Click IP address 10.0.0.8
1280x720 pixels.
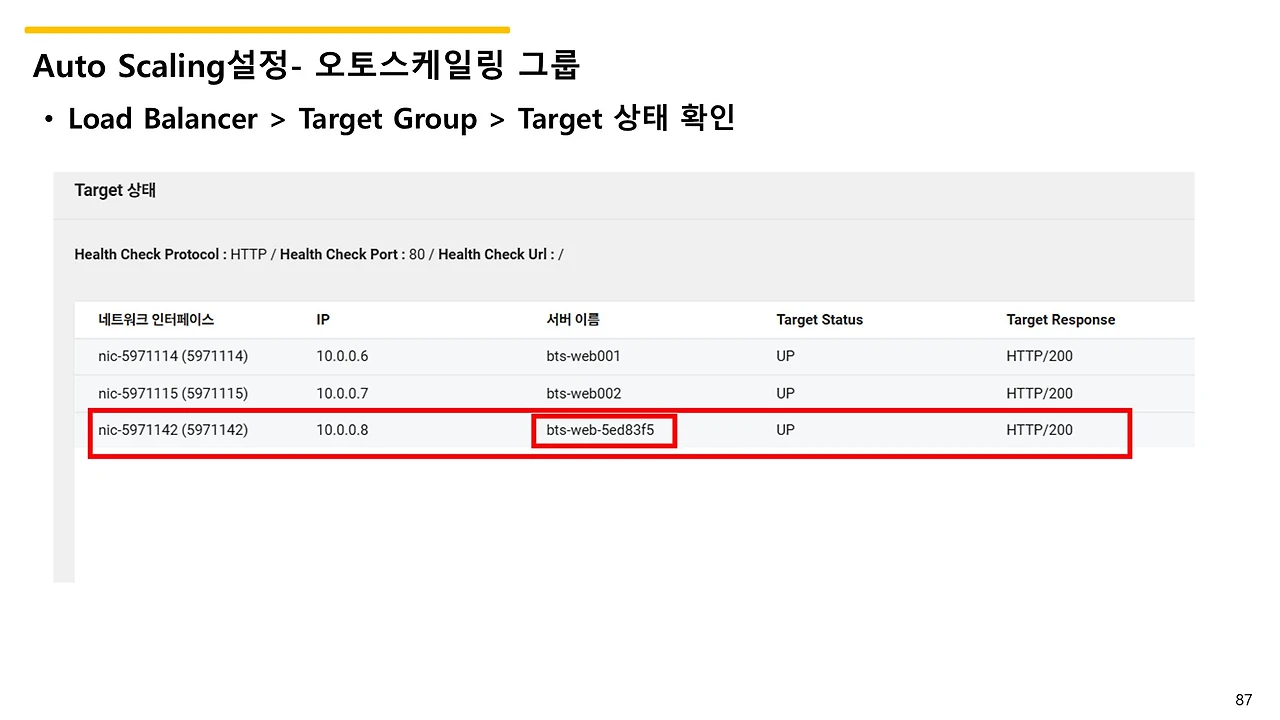tap(342, 430)
